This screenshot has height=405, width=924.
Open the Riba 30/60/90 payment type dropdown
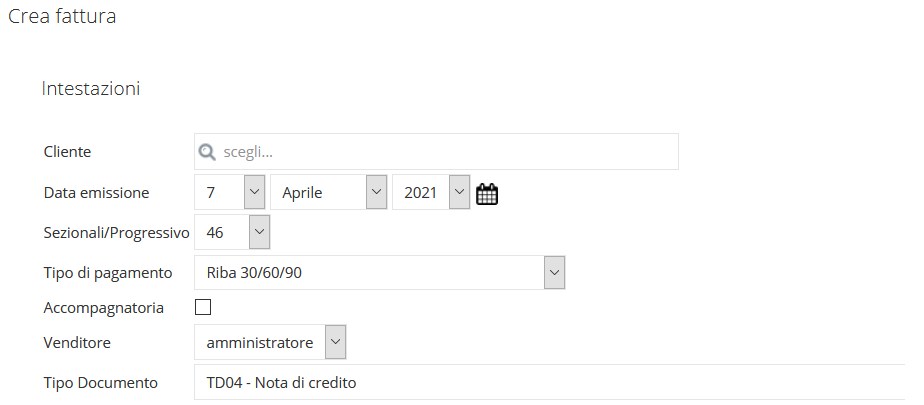[380, 272]
